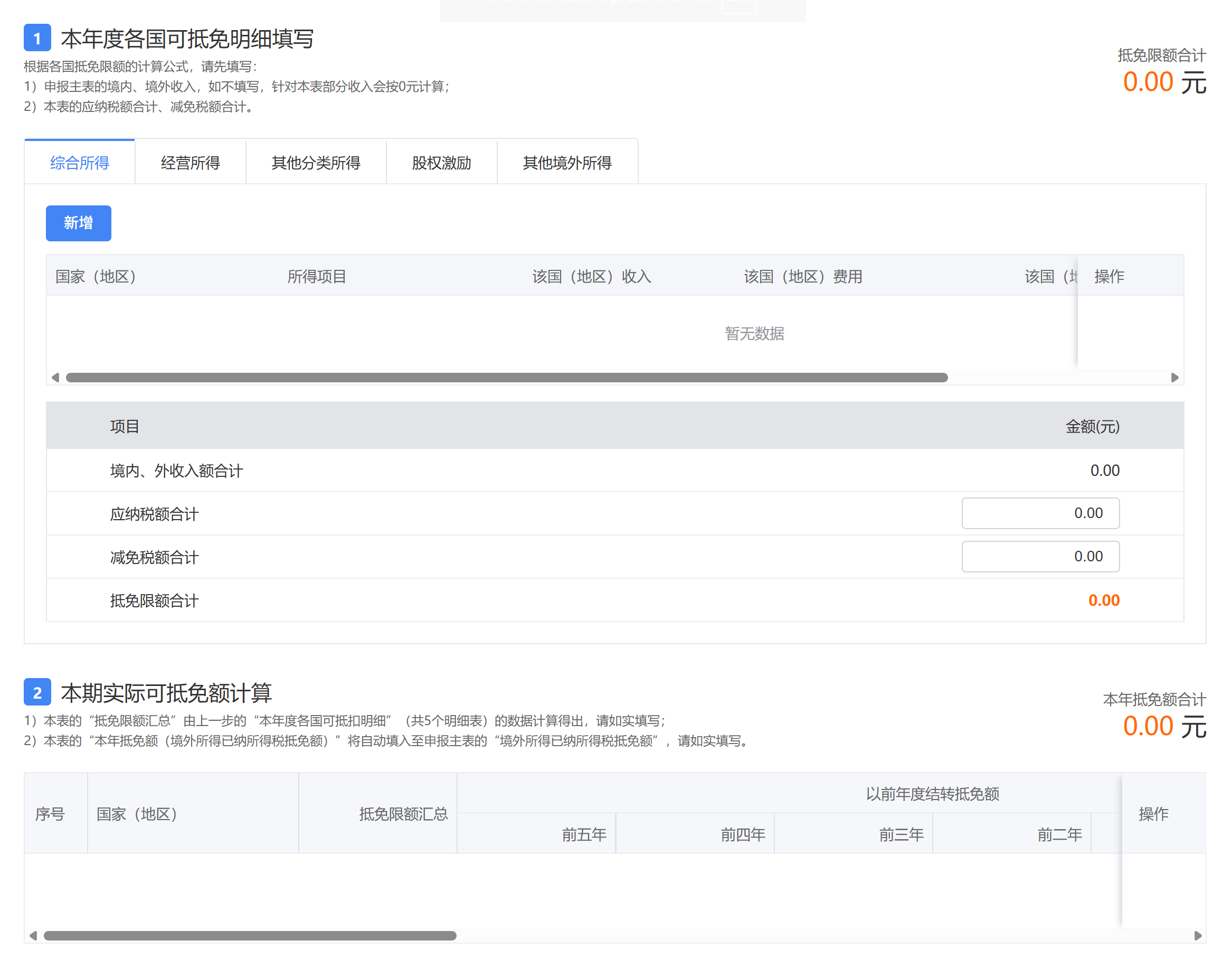Click the blue step 2 number badge
The width and height of the screenshot is (1232, 959).
tap(37, 691)
